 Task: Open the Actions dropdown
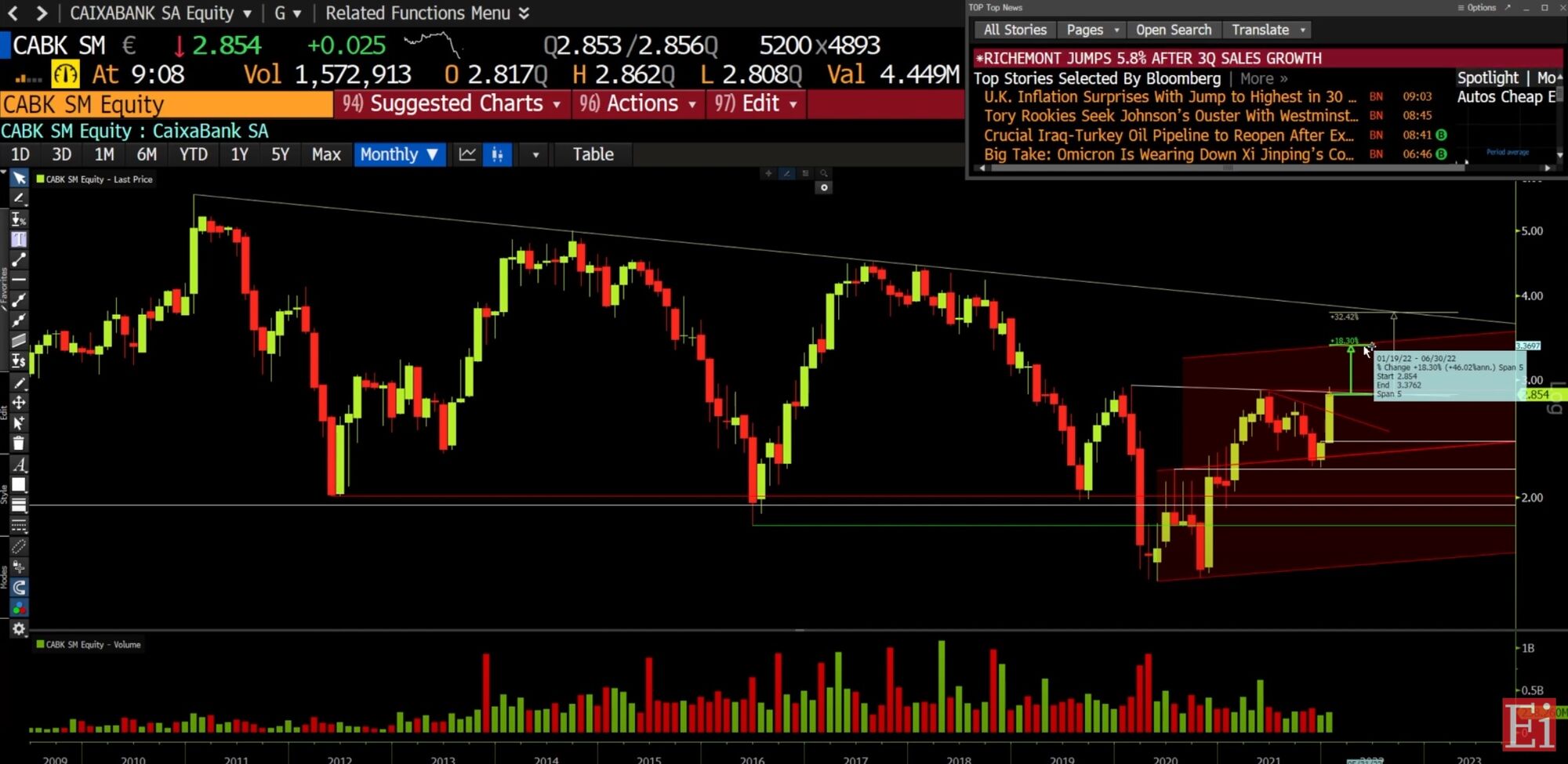point(638,103)
